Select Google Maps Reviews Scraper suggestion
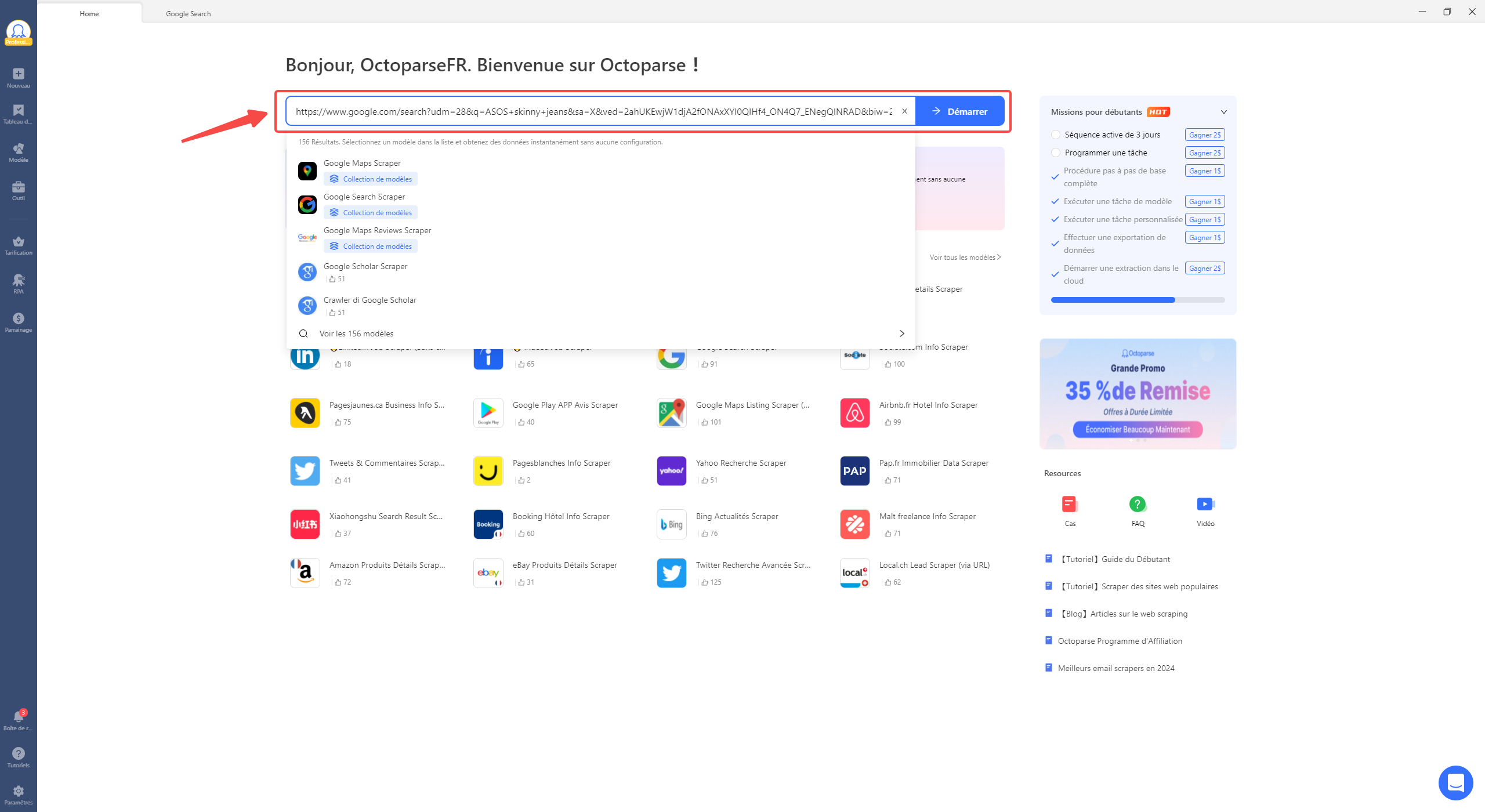1485x812 pixels. point(601,238)
